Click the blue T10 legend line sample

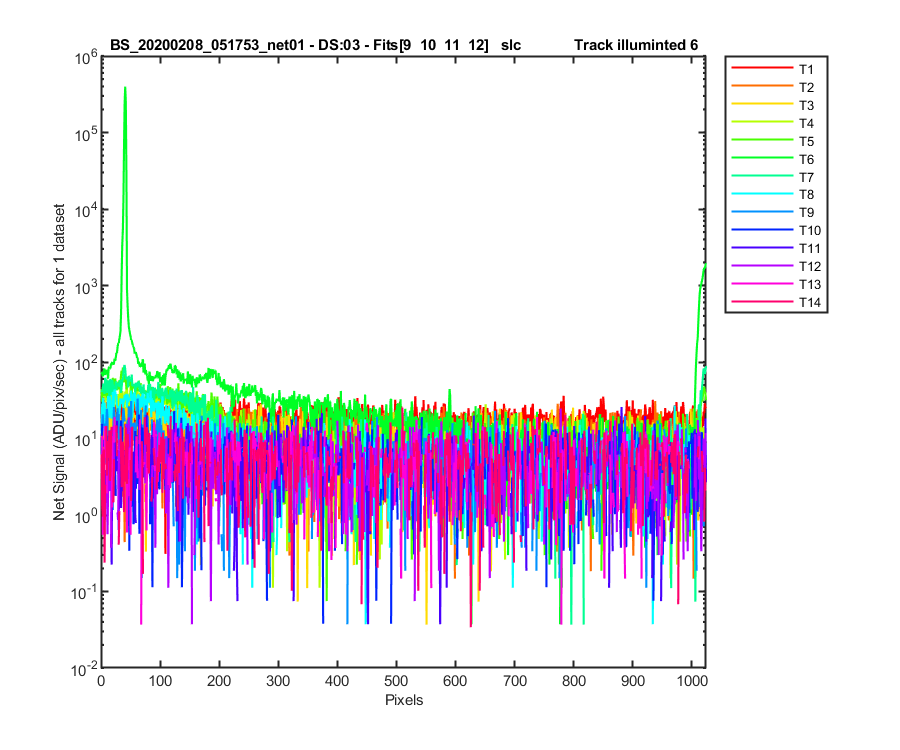coord(762,230)
